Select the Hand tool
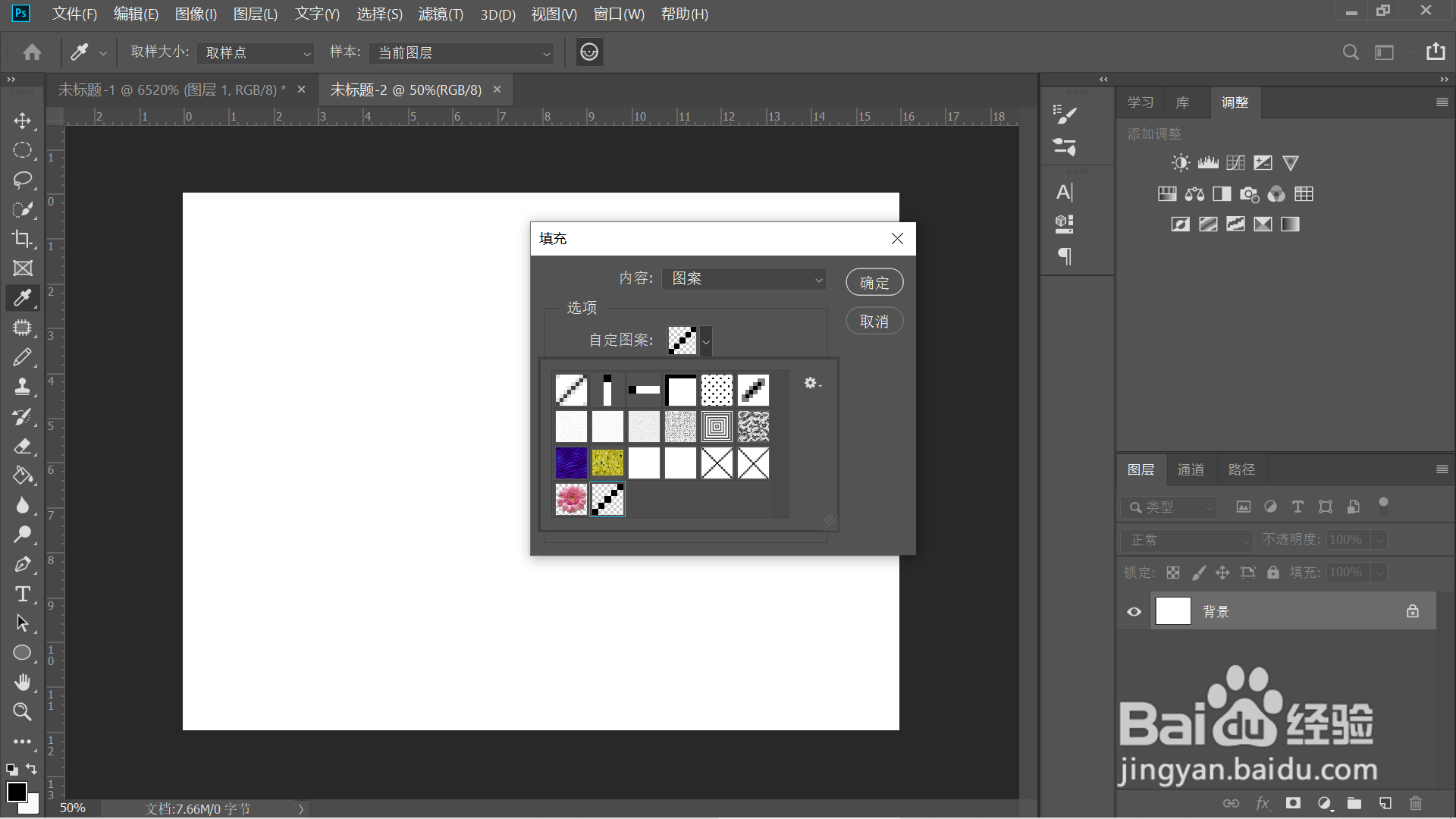Screen dimensions: 1456x819 (x=23, y=682)
